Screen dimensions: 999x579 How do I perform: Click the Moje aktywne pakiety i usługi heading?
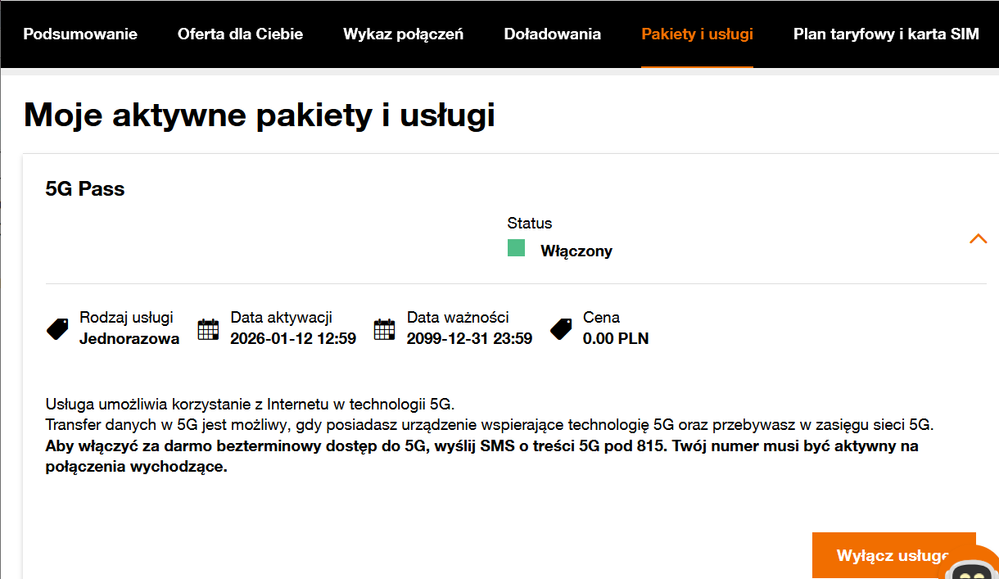(x=259, y=115)
